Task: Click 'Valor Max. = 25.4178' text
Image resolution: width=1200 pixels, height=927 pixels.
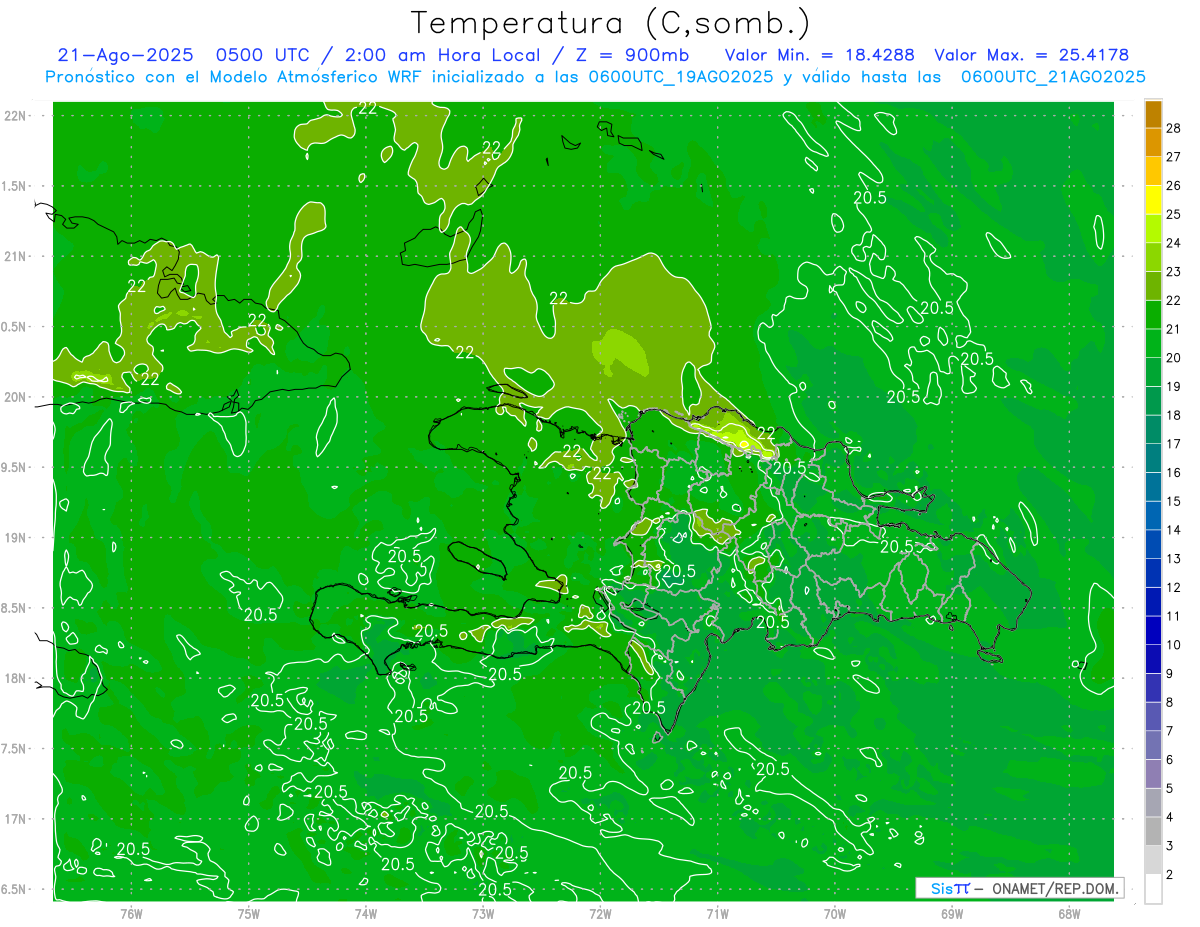Action: (1031, 55)
